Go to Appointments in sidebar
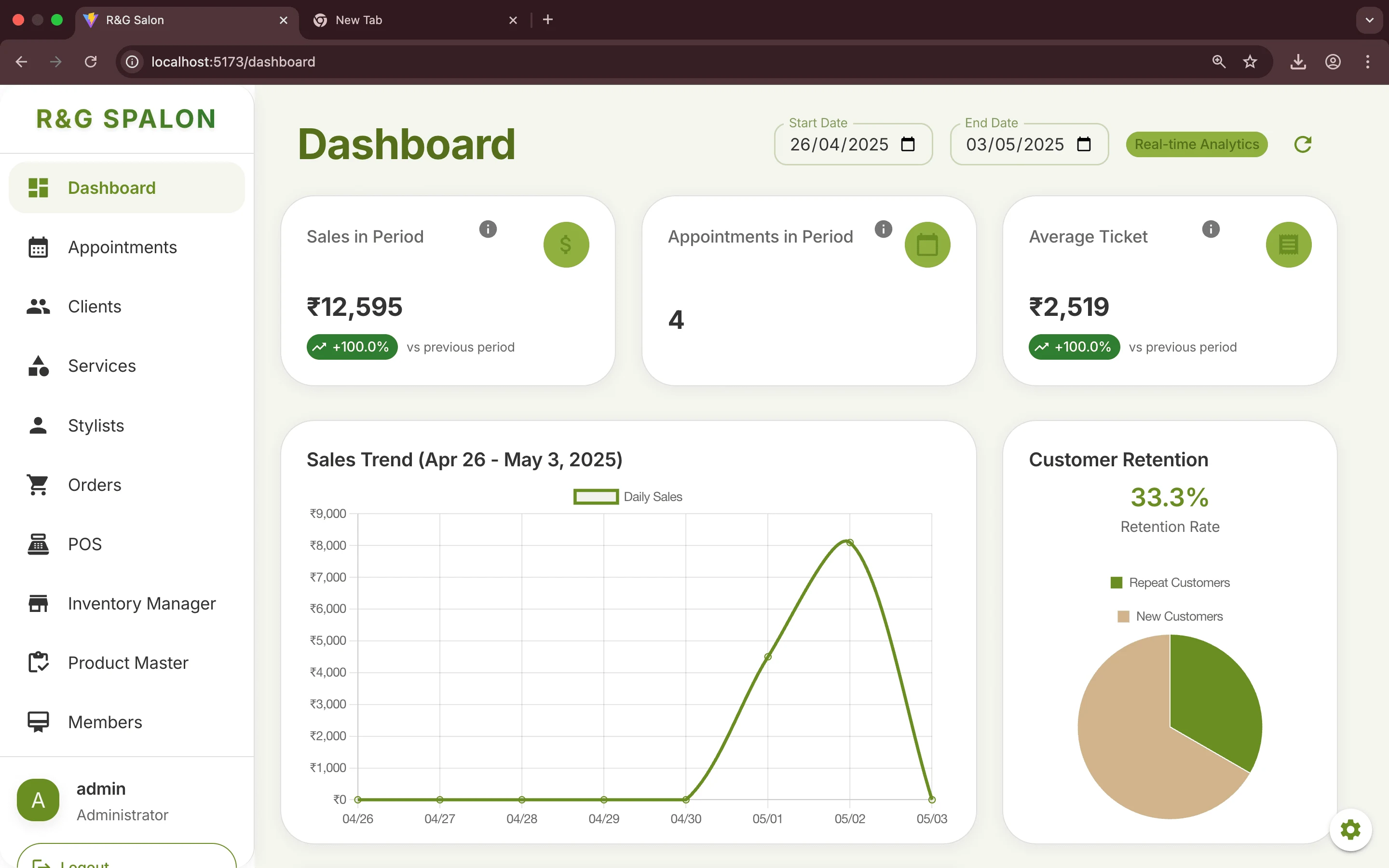This screenshot has width=1389, height=868. point(122,247)
